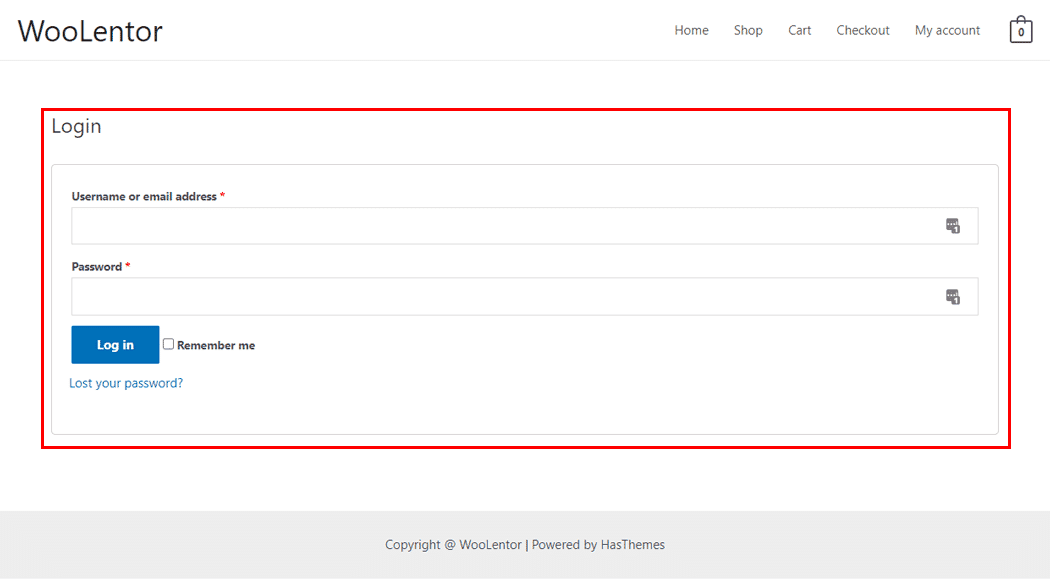Enable the Remember me checkbox

(168, 344)
